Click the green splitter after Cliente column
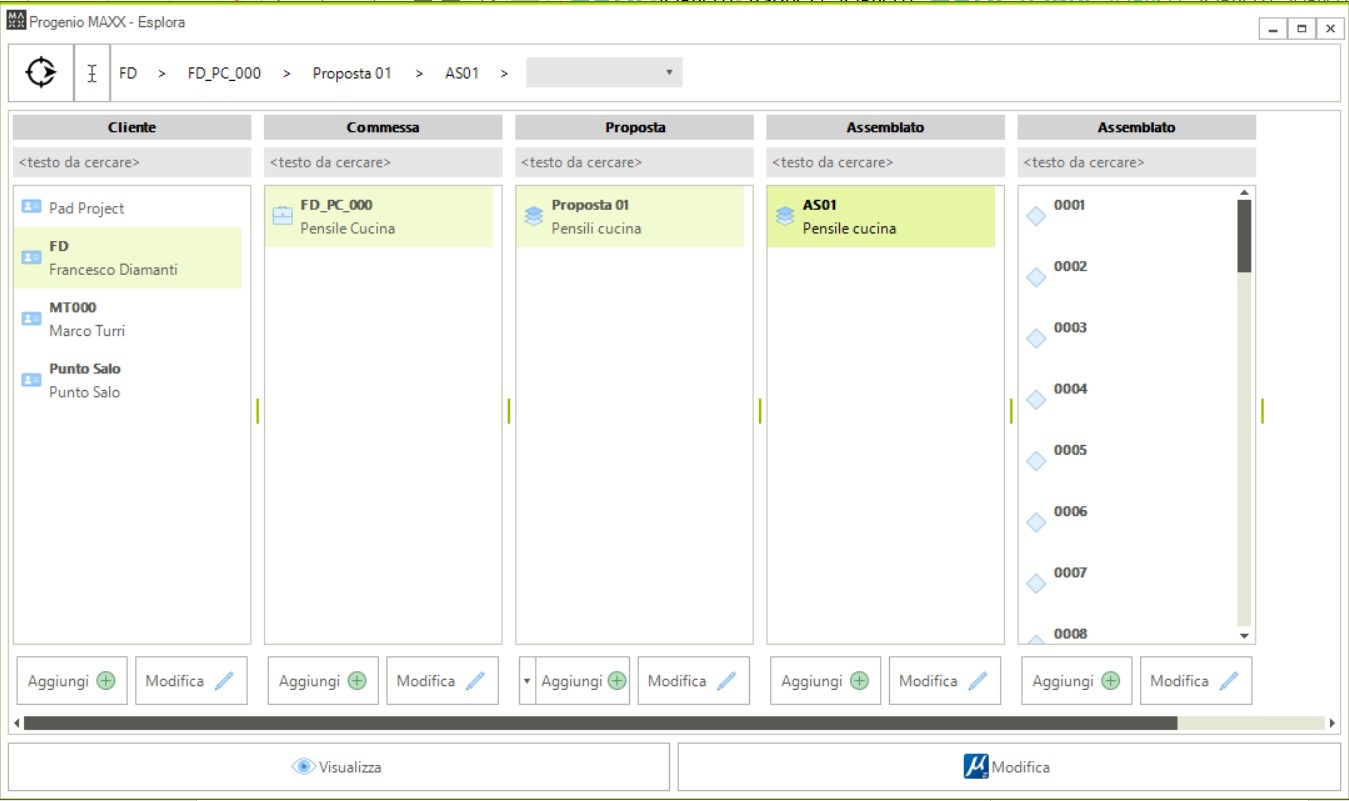Image resolution: width=1349 pixels, height=801 pixels. click(257, 411)
